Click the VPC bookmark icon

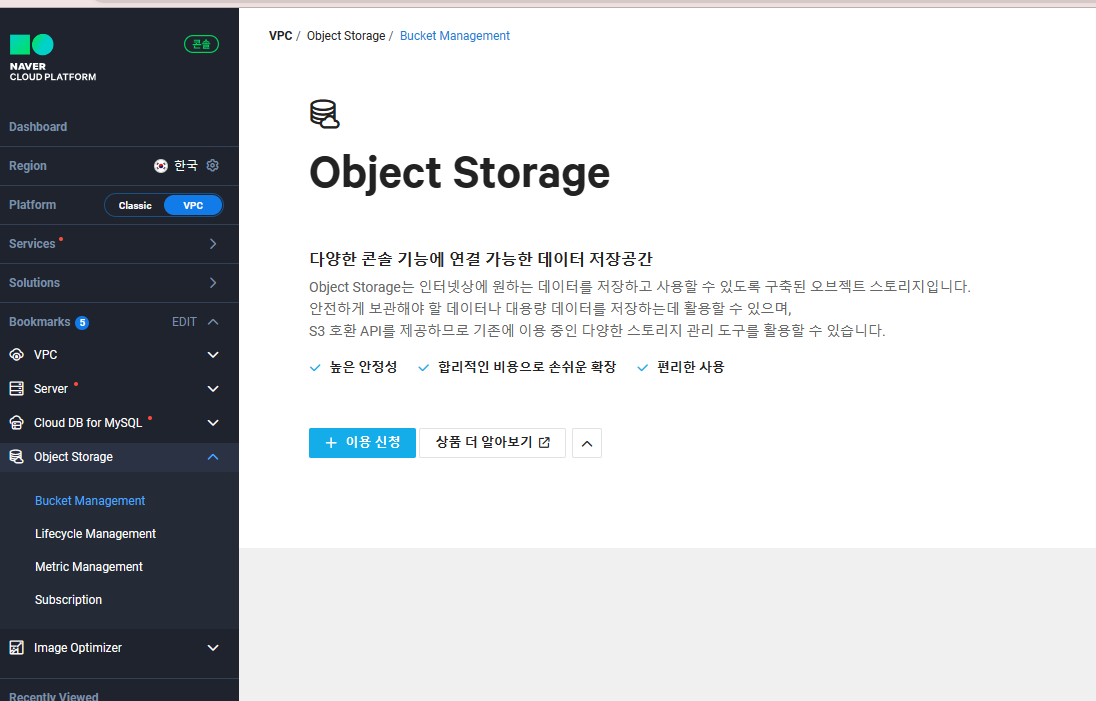point(17,355)
